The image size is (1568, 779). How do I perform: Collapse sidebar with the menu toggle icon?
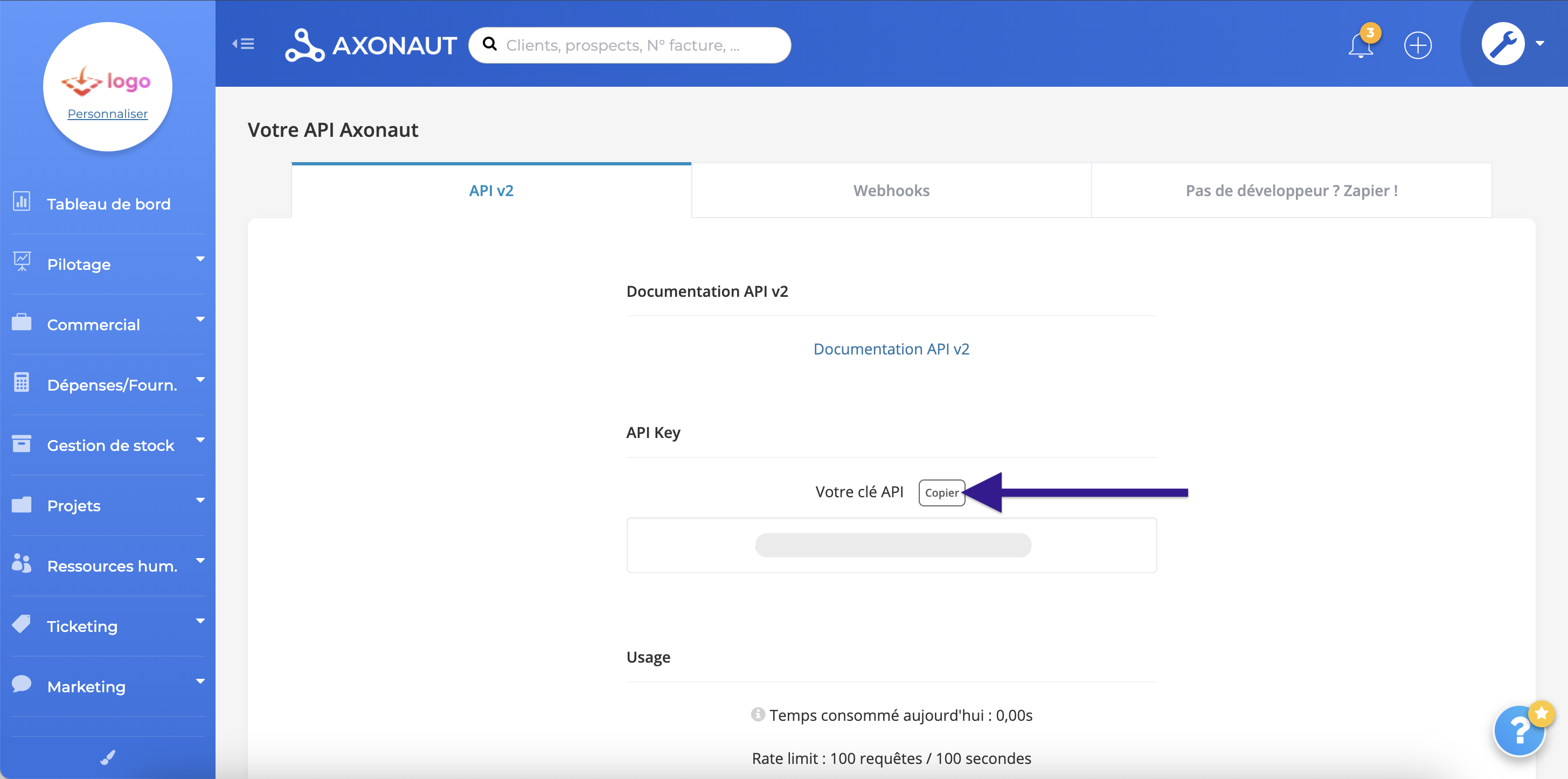244,44
